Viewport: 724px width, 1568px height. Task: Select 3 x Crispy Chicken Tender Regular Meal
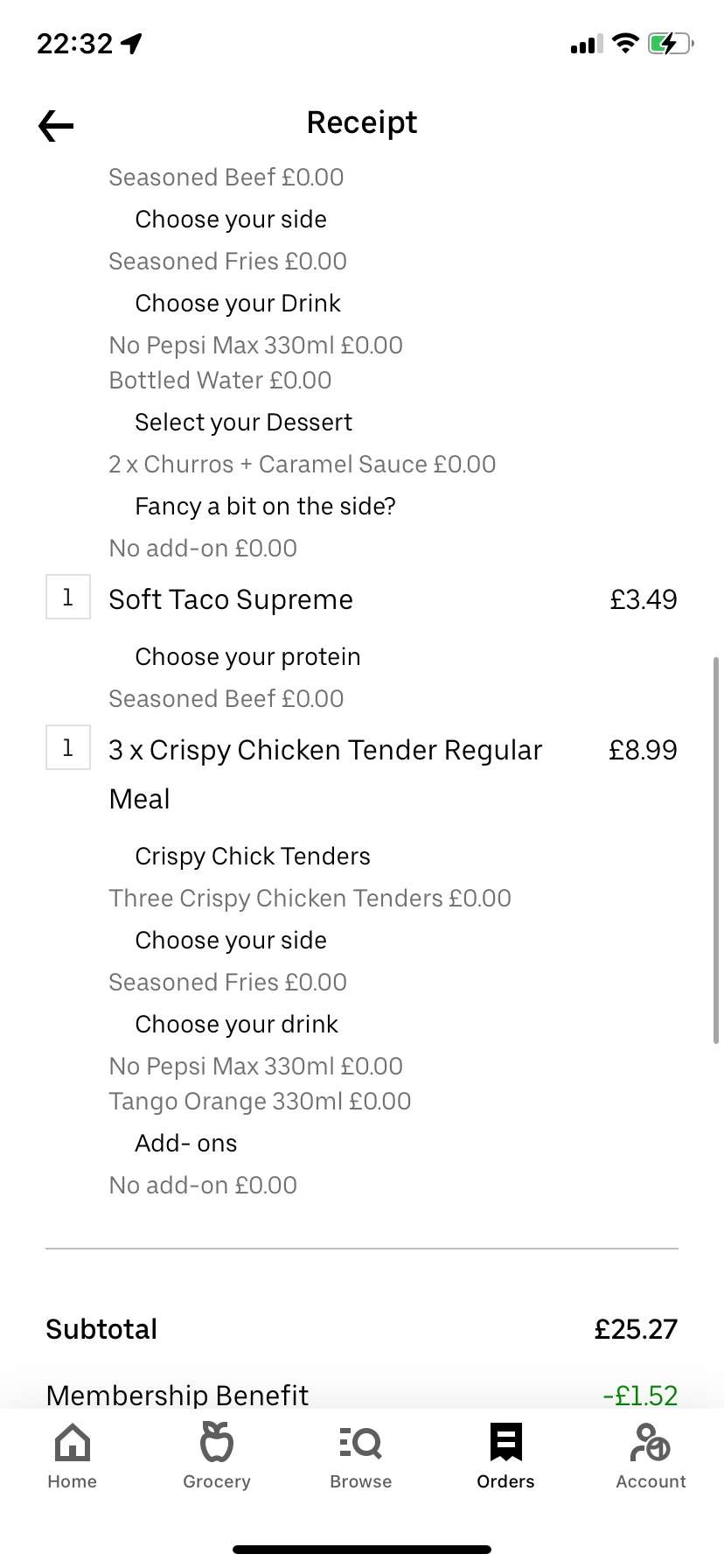pyautogui.click(x=325, y=751)
